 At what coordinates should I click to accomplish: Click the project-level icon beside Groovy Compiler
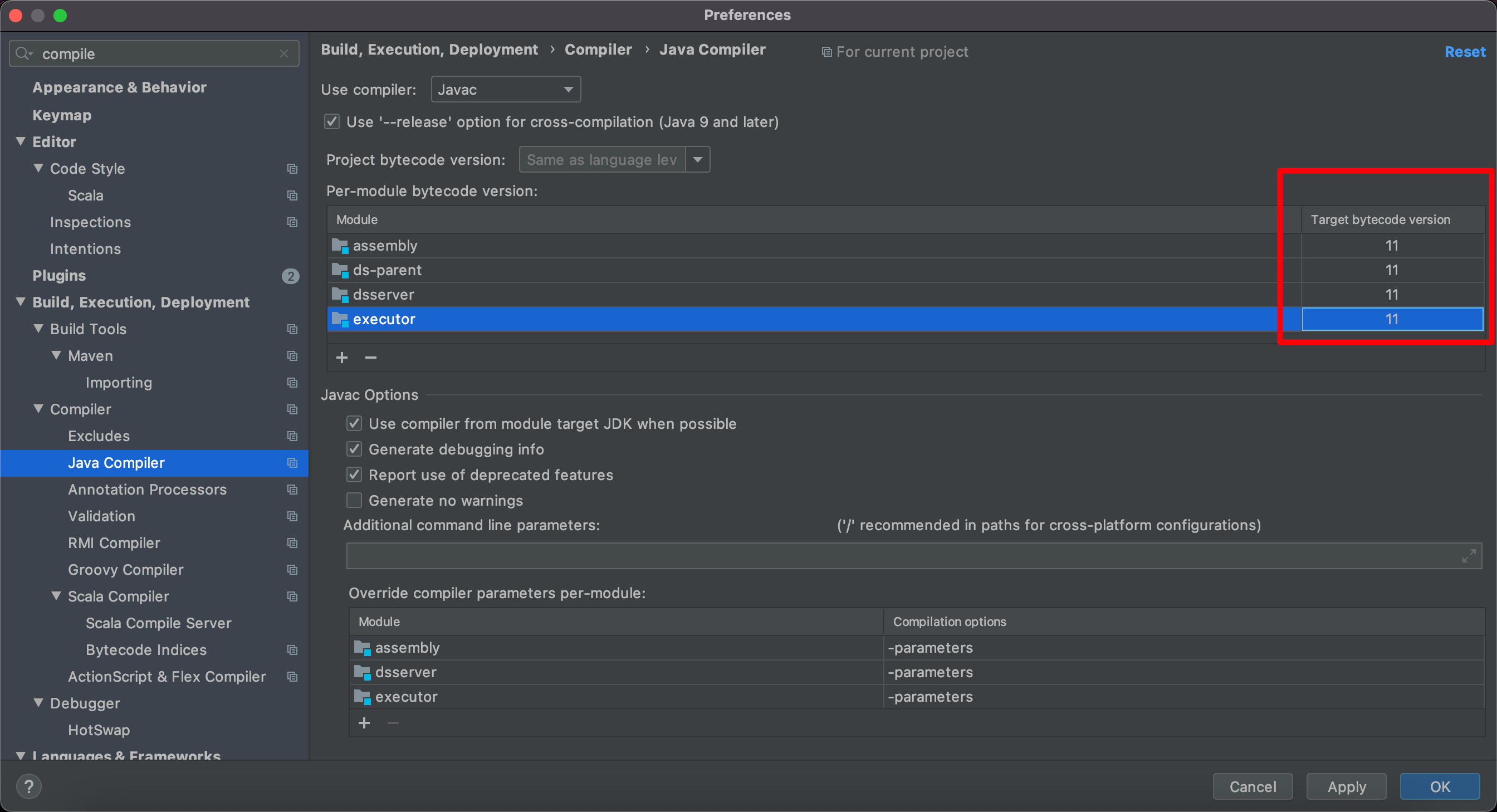point(292,570)
